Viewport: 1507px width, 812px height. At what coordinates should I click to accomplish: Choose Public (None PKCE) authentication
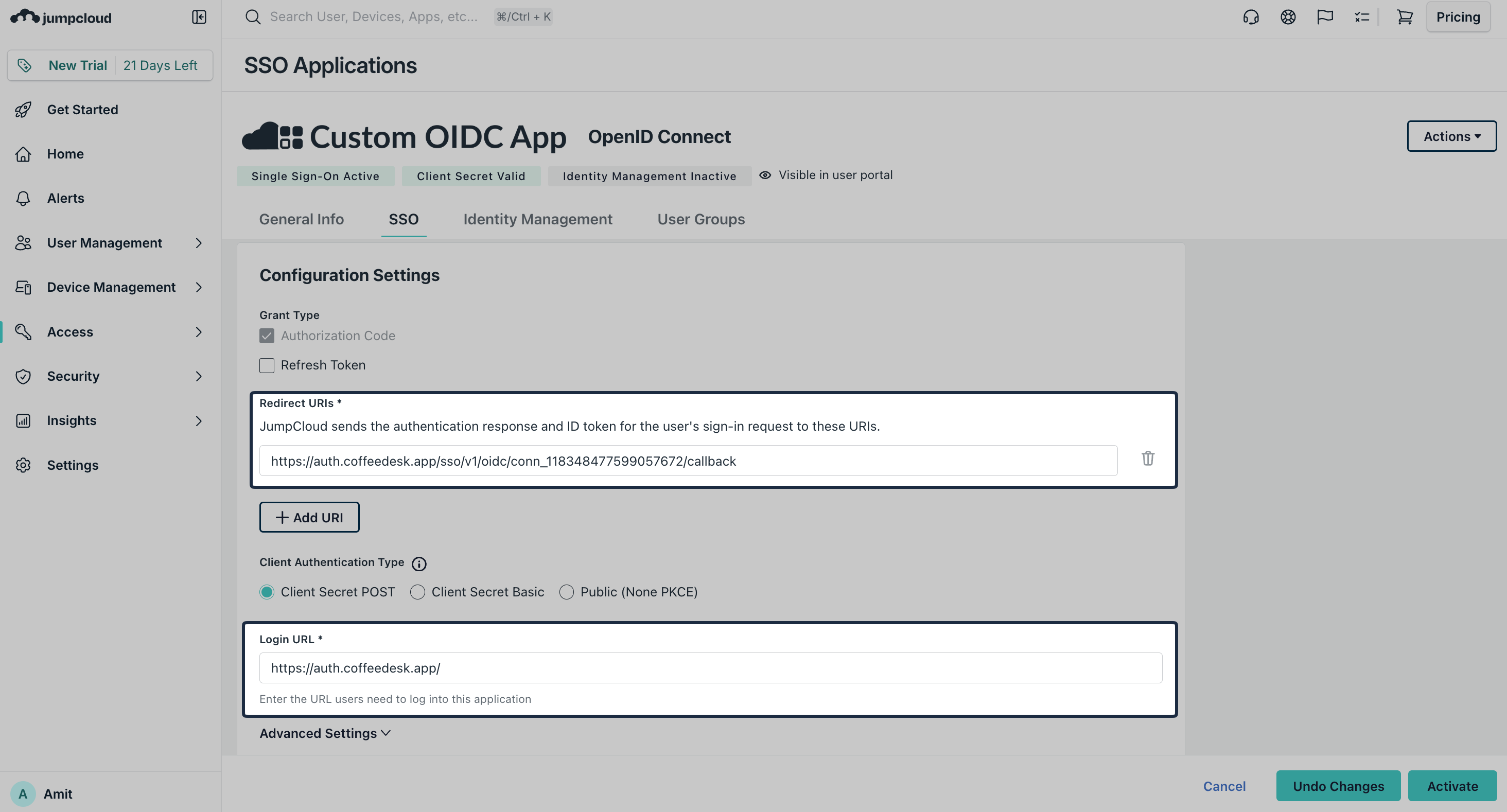pyautogui.click(x=566, y=591)
